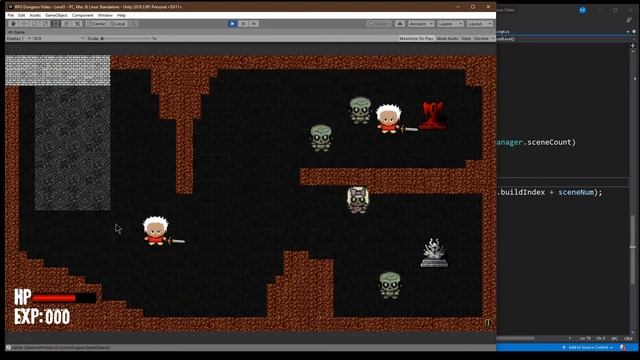This screenshot has height=360, width=640.
Task: Click the red blood fountain sprite
Action: (x=433, y=116)
